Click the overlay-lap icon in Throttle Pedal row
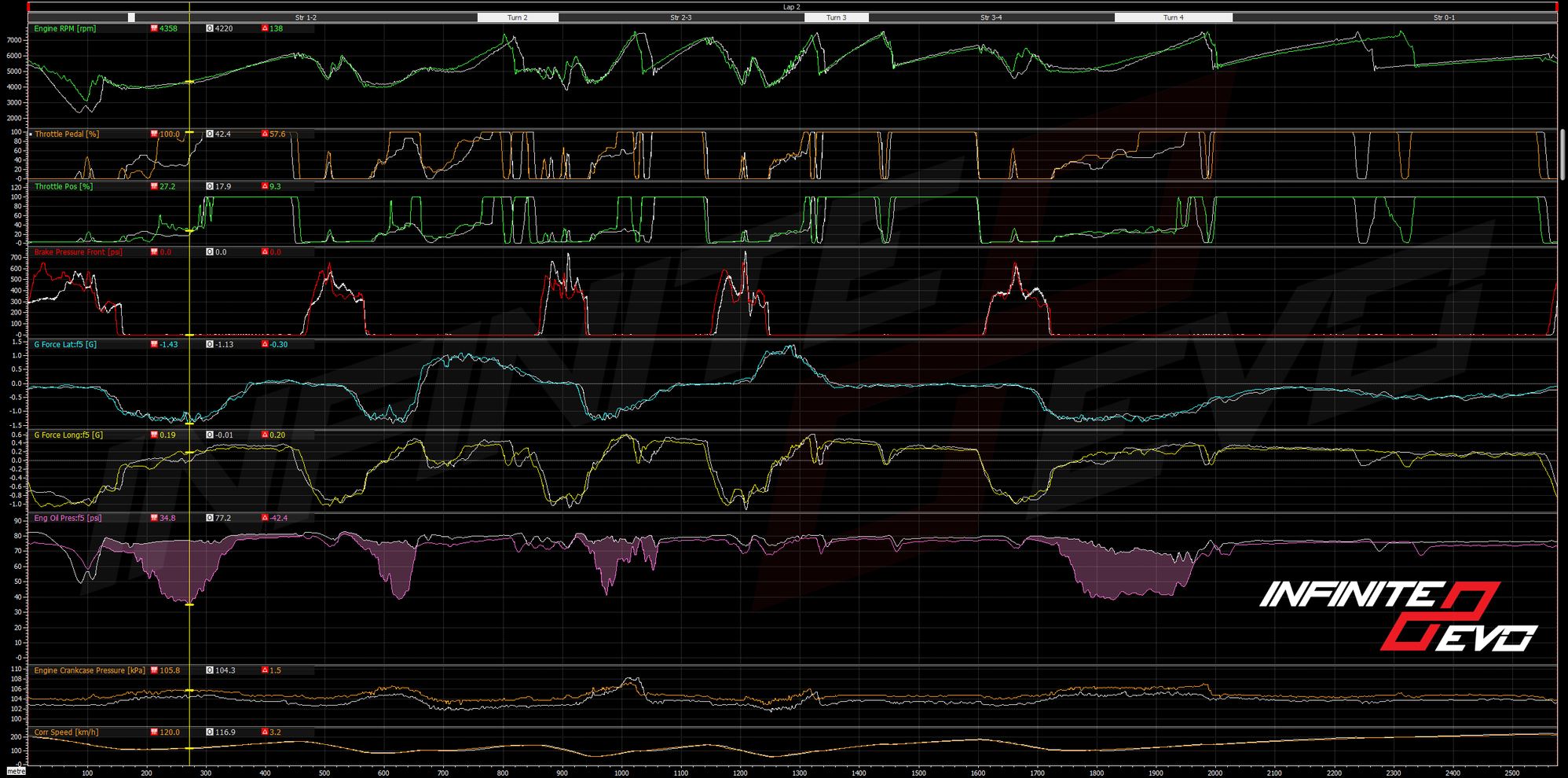The image size is (1568, 778). click(x=210, y=134)
